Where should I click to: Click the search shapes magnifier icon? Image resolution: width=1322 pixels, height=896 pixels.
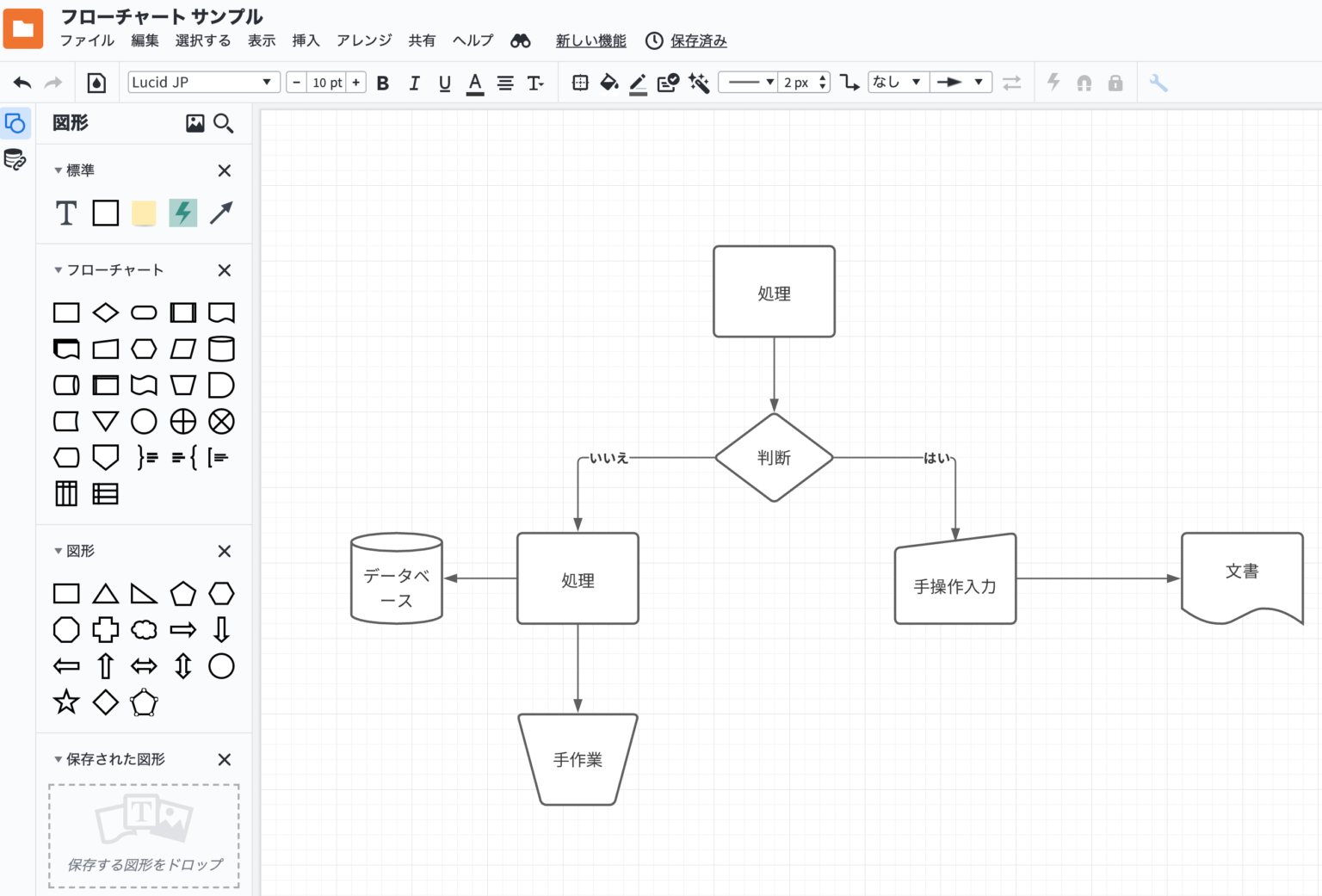click(x=224, y=124)
